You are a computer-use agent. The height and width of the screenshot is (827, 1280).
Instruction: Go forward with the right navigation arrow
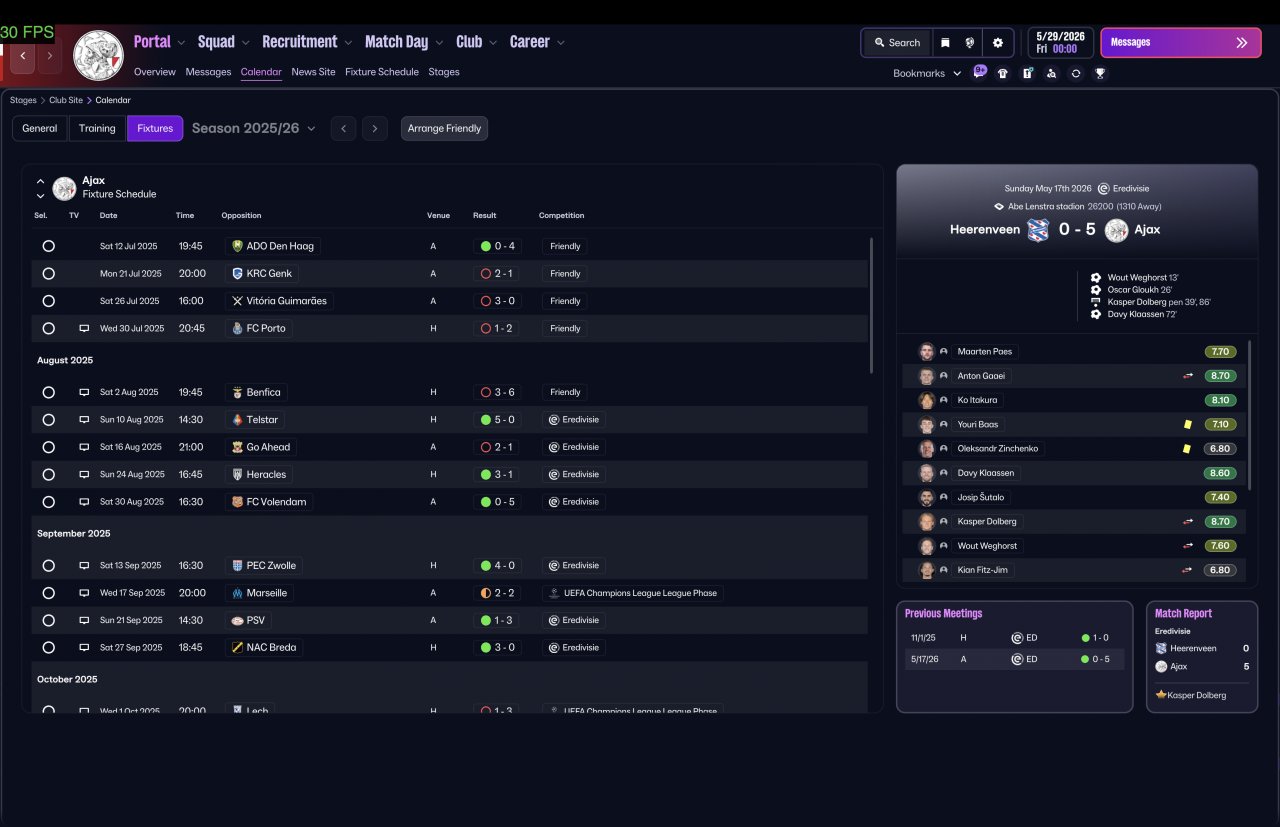(x=49, y=56)
